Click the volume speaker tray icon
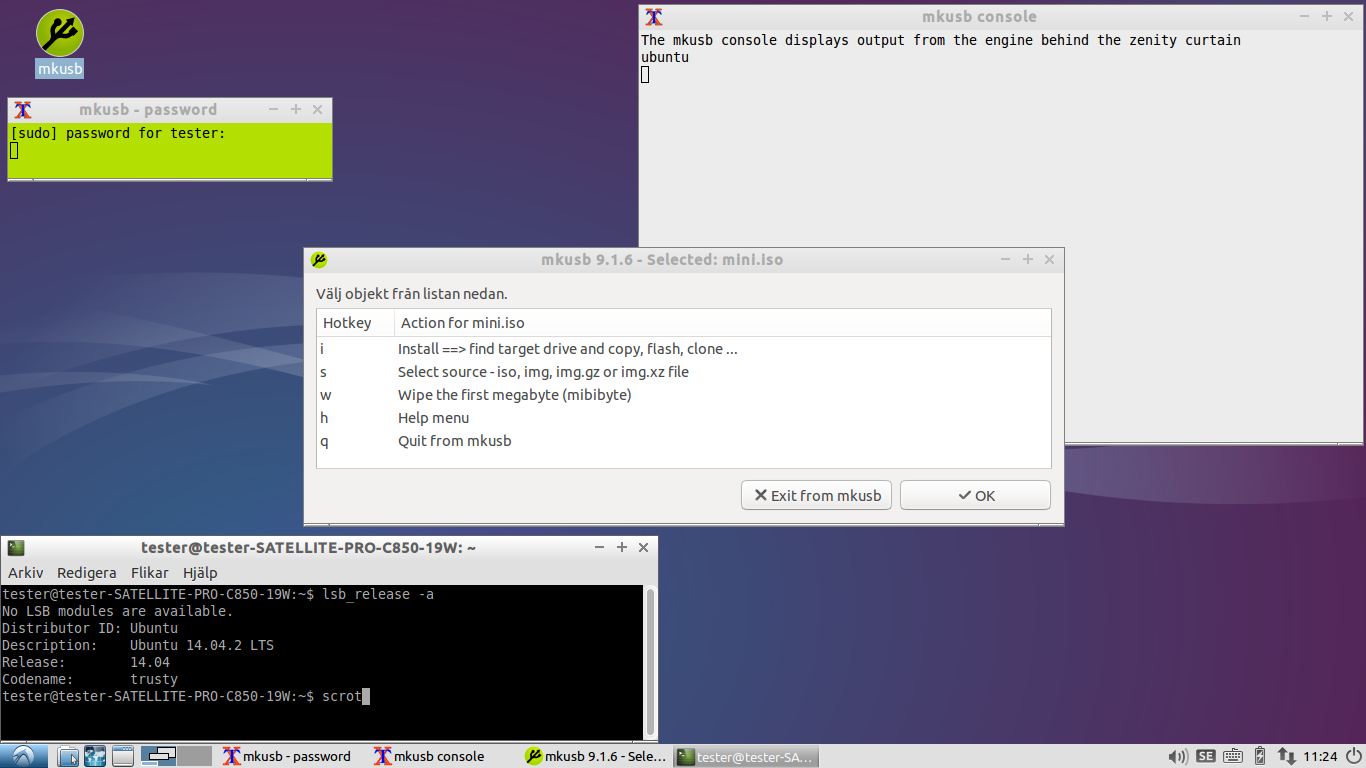Screen dimensions: 1366x768 1178,756
